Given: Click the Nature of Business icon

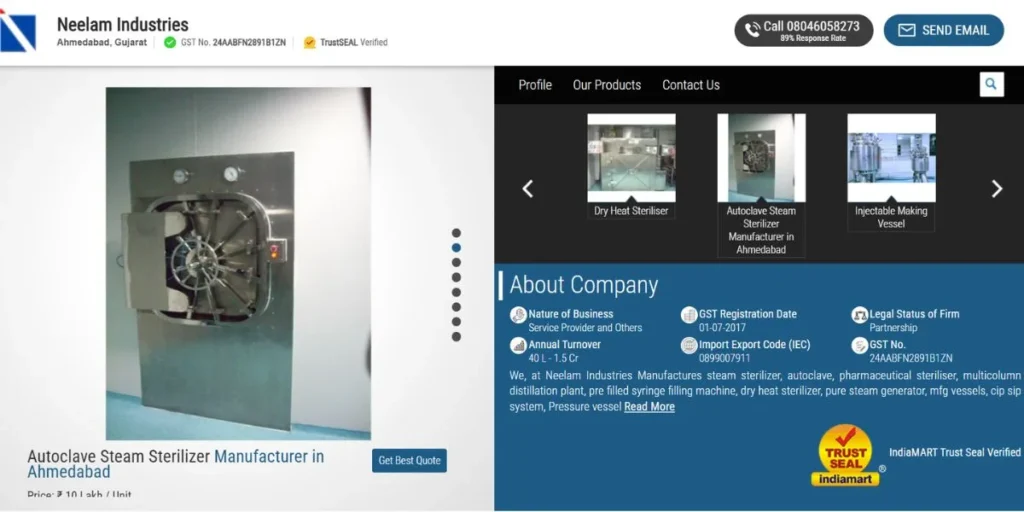Looking at the screenshot, I should tap(518, 315).
